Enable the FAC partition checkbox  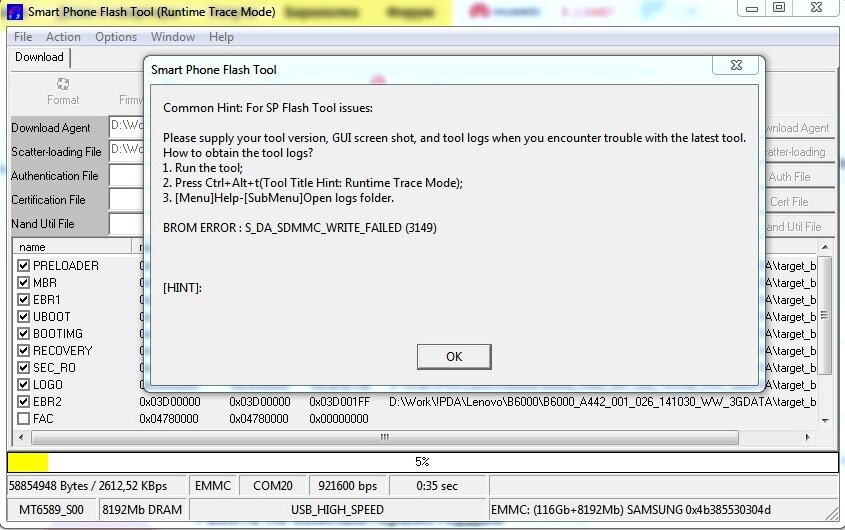[23, 418]
